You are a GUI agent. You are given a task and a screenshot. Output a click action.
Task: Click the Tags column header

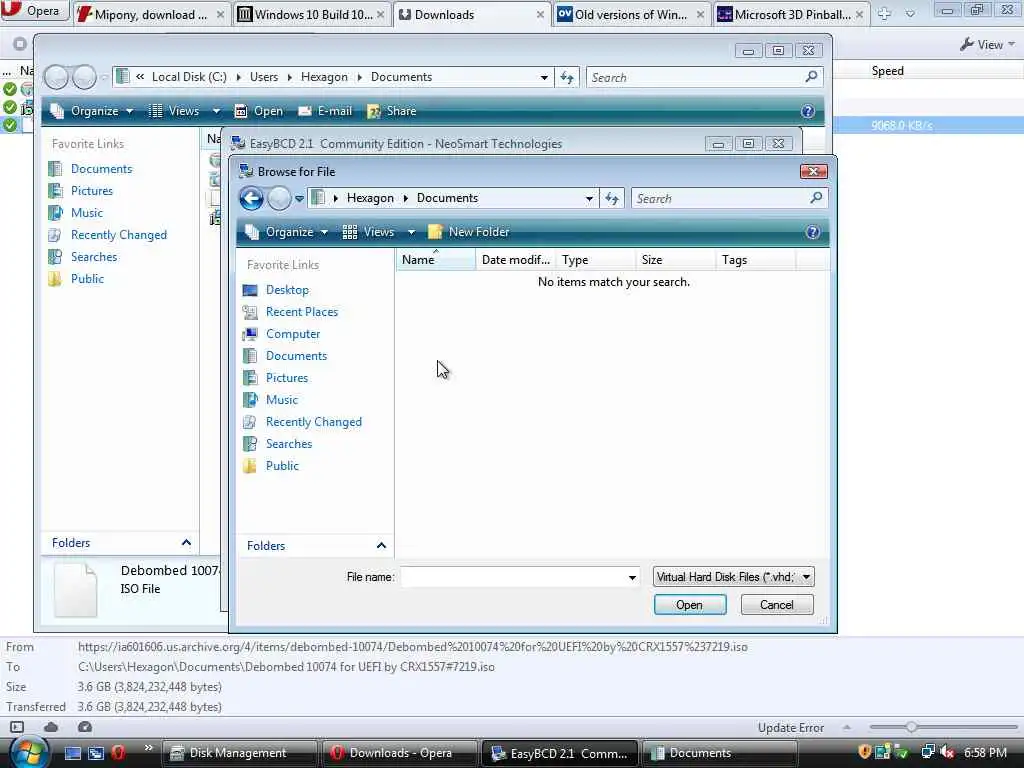[756, 260]
